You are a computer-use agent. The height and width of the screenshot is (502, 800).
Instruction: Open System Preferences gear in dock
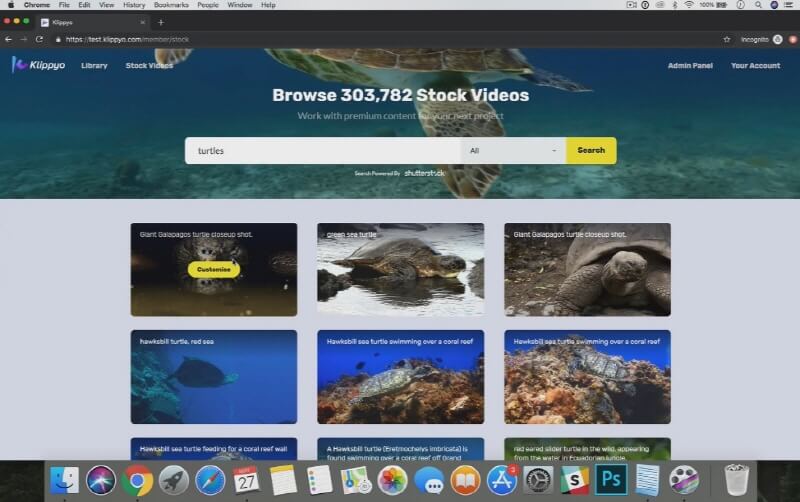538,480
